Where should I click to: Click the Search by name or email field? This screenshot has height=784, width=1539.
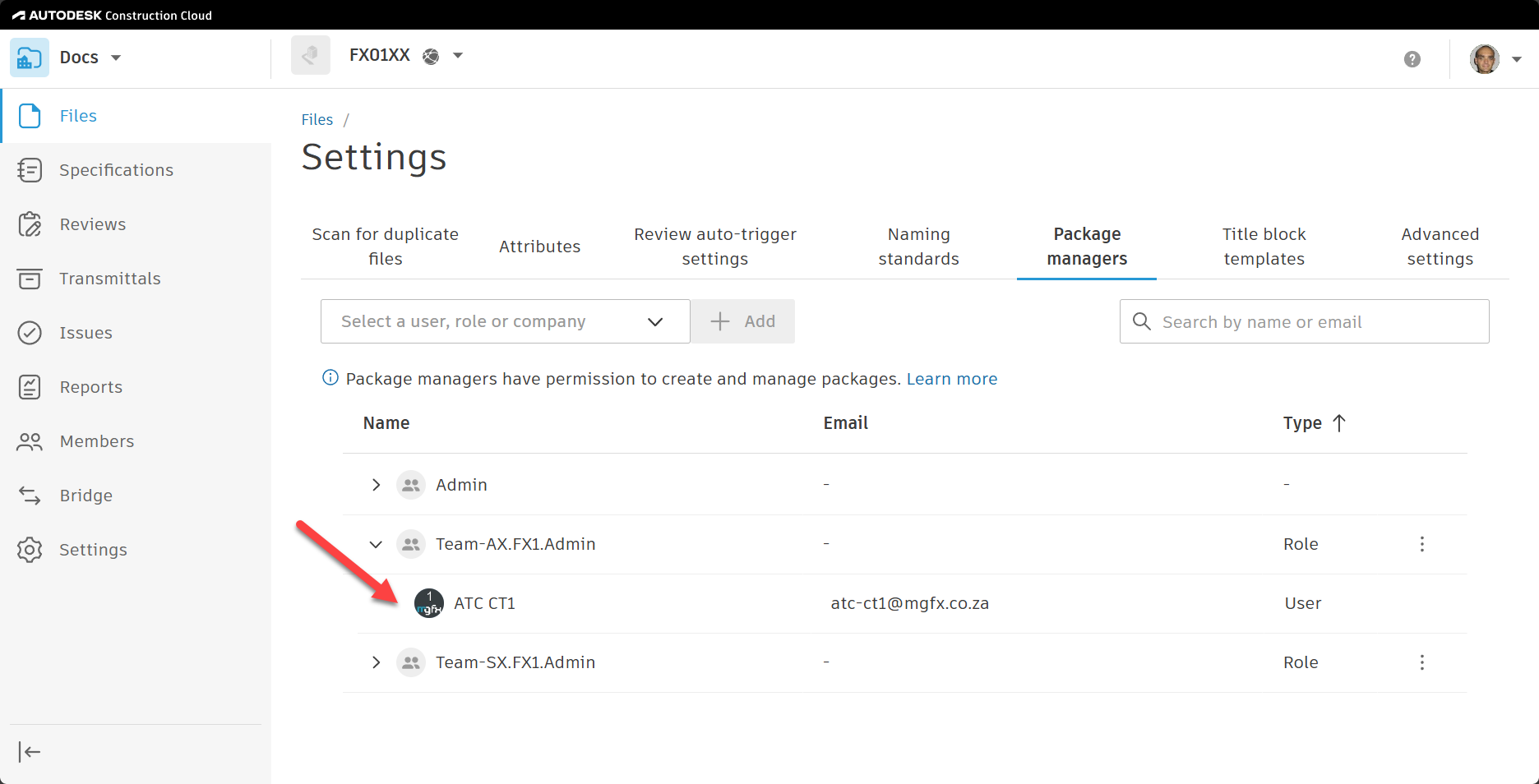click(1305, 321)
